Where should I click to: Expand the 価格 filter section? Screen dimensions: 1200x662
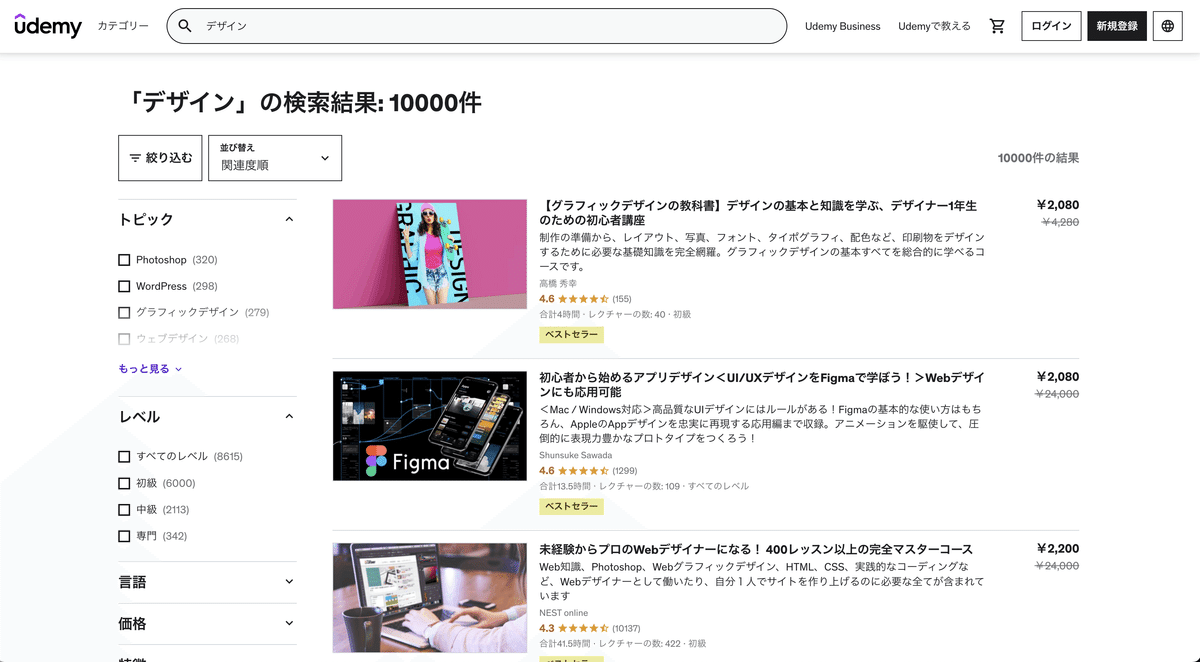coord(289,623)
